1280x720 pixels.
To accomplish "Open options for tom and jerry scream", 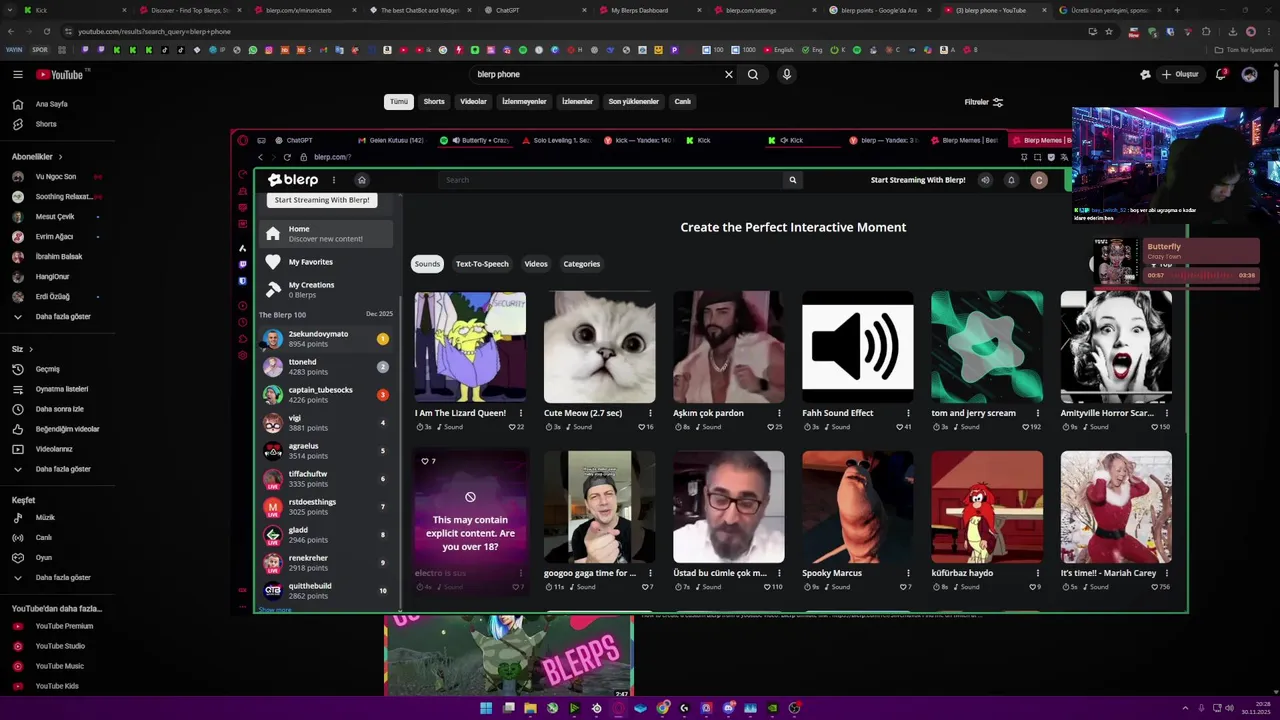I will pyautogui.click(x=1037, y=413).
